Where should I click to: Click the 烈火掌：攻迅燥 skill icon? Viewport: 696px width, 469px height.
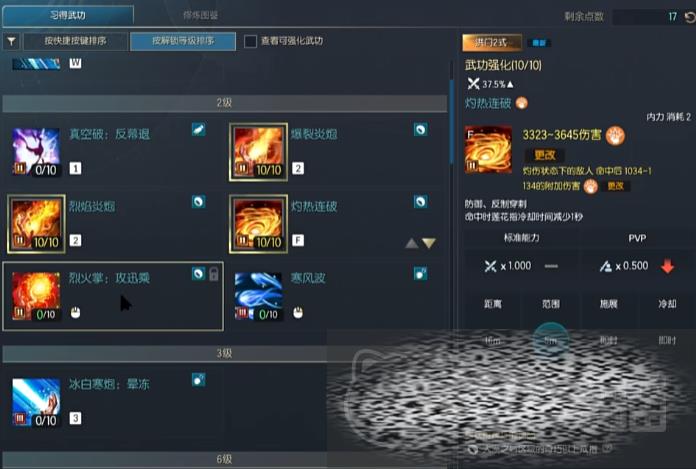click(36, 296)
